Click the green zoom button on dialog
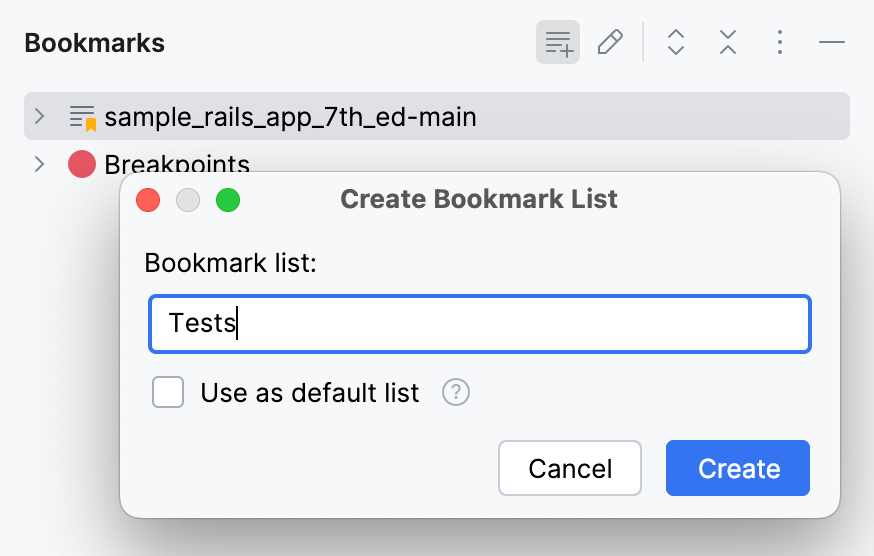874x556 pixels. click(228, 200)
